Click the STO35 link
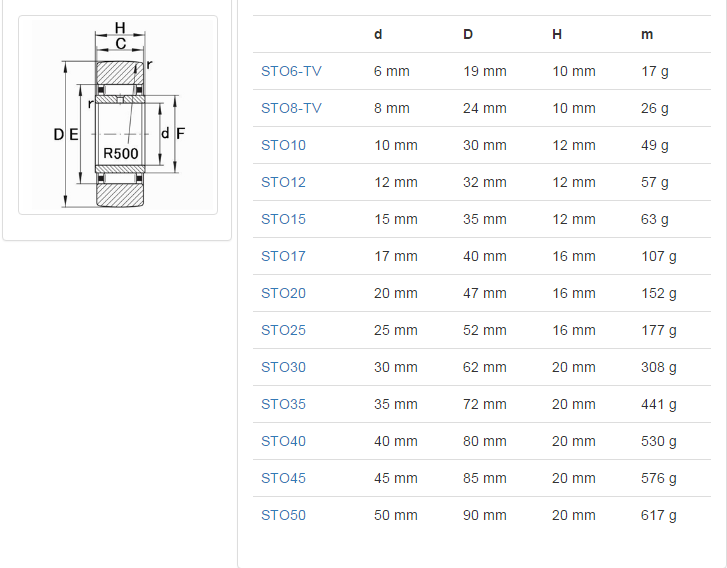Viewport: 727px width, 568px height. click(283, 404)
